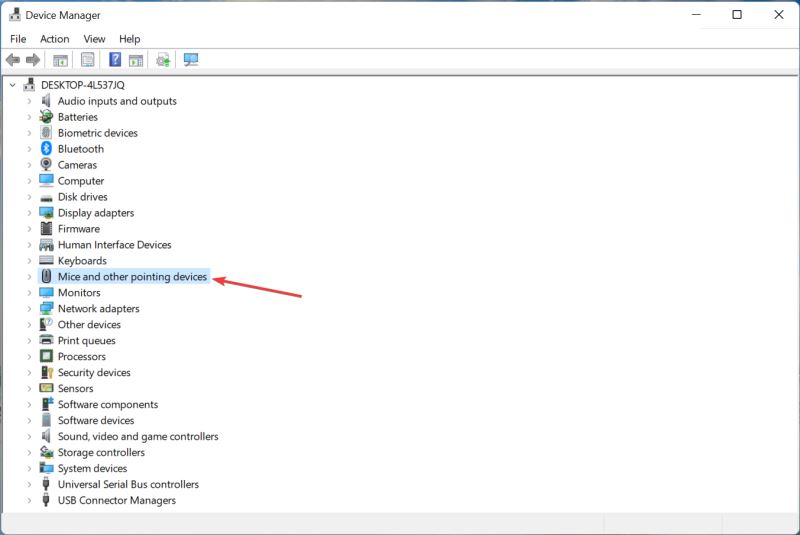This screenshot has width=800, height=535.
Task: Click the Bluetooth category icon
Action: point(46,148)
